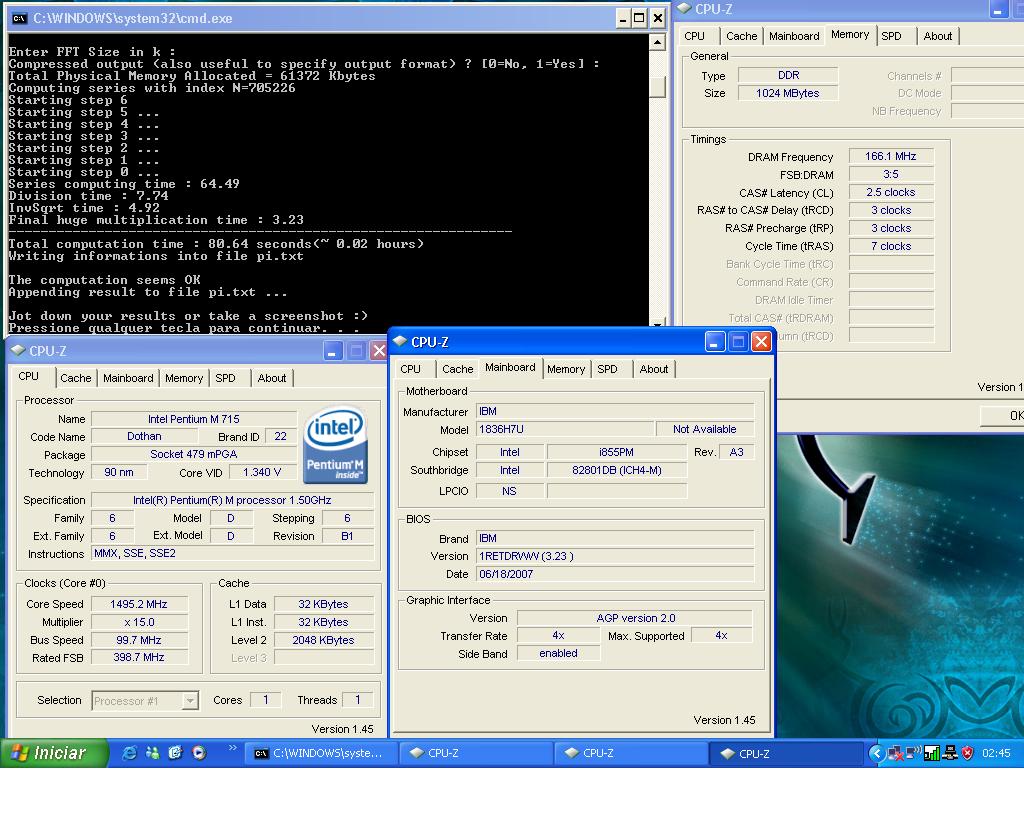The width and height of the screenshot is (1024, 820).
Task: Open Cache tab in Memory window
Action: coord(741,36)
